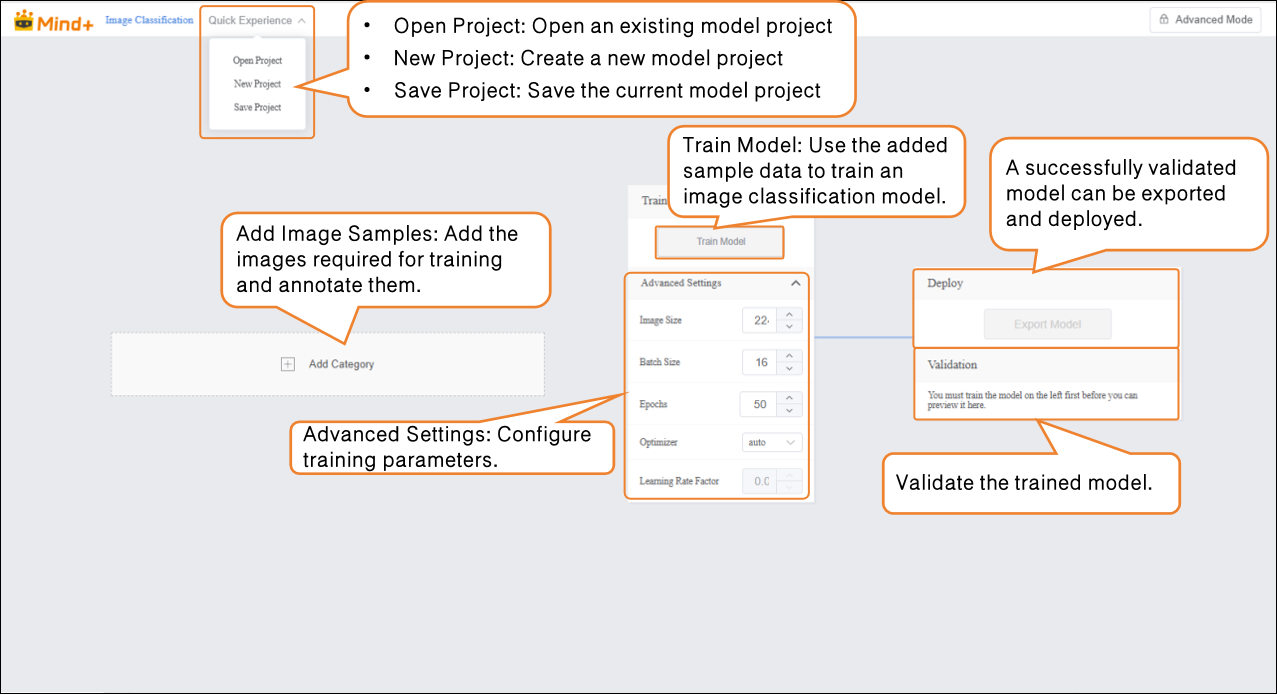
Task: Choose Save Project from the menu
Action: (257, 107)
